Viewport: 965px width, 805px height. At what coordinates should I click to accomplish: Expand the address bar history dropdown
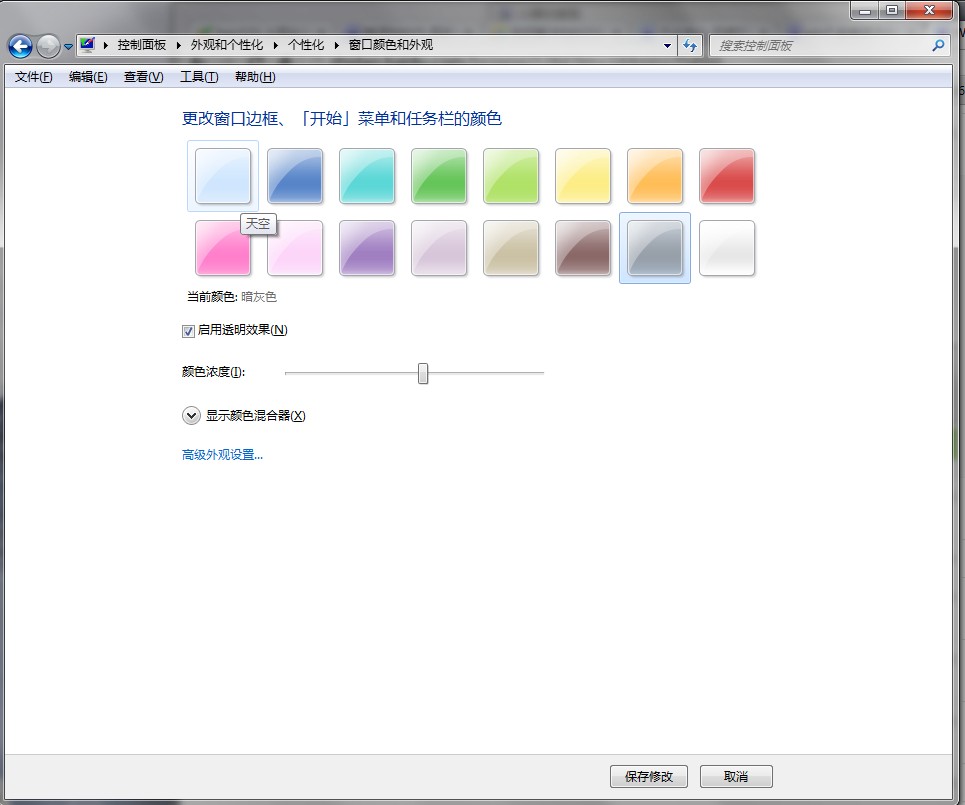(667, 46)
